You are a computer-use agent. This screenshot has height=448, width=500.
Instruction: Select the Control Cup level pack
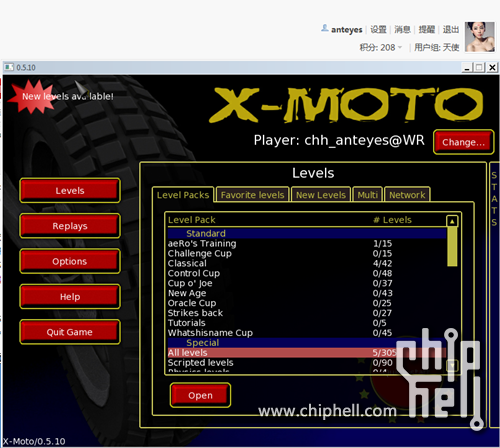point(307,273)
